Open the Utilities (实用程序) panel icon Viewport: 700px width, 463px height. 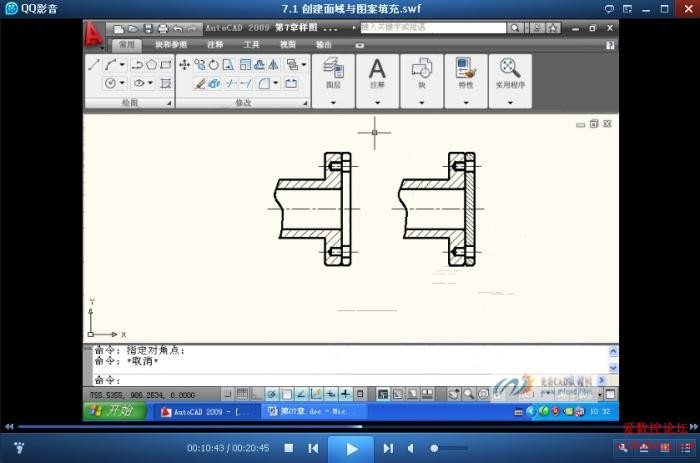[510, 74]
